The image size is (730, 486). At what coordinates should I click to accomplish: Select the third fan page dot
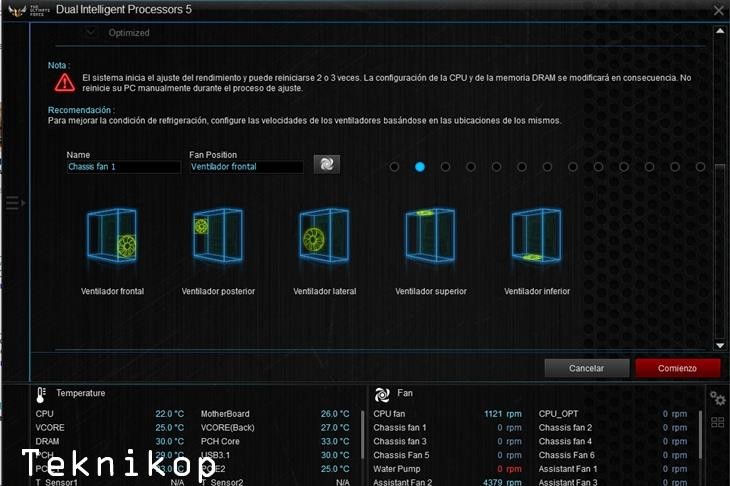click(x=445, y=167)
